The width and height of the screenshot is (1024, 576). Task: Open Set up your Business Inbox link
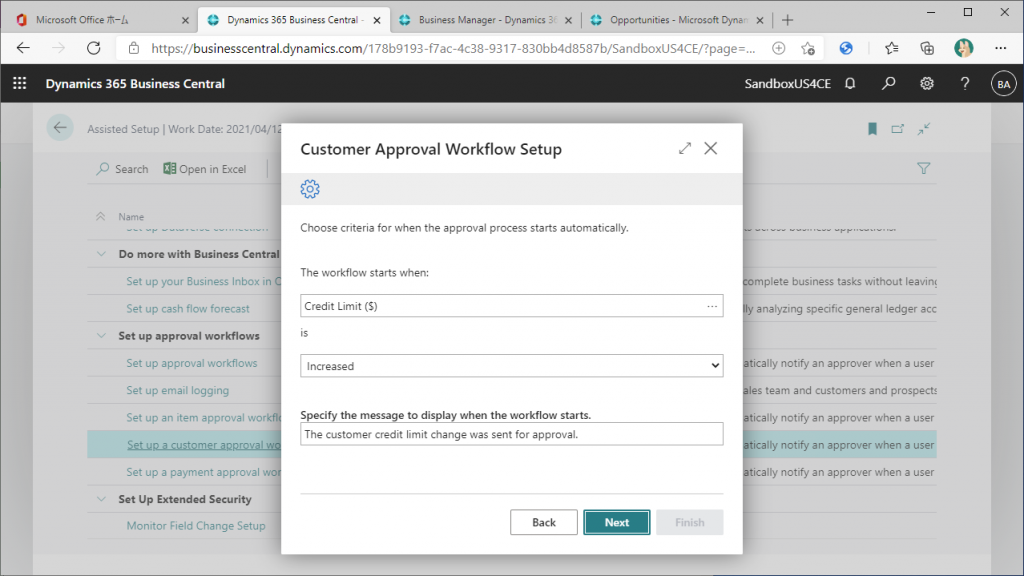point(203,281)
